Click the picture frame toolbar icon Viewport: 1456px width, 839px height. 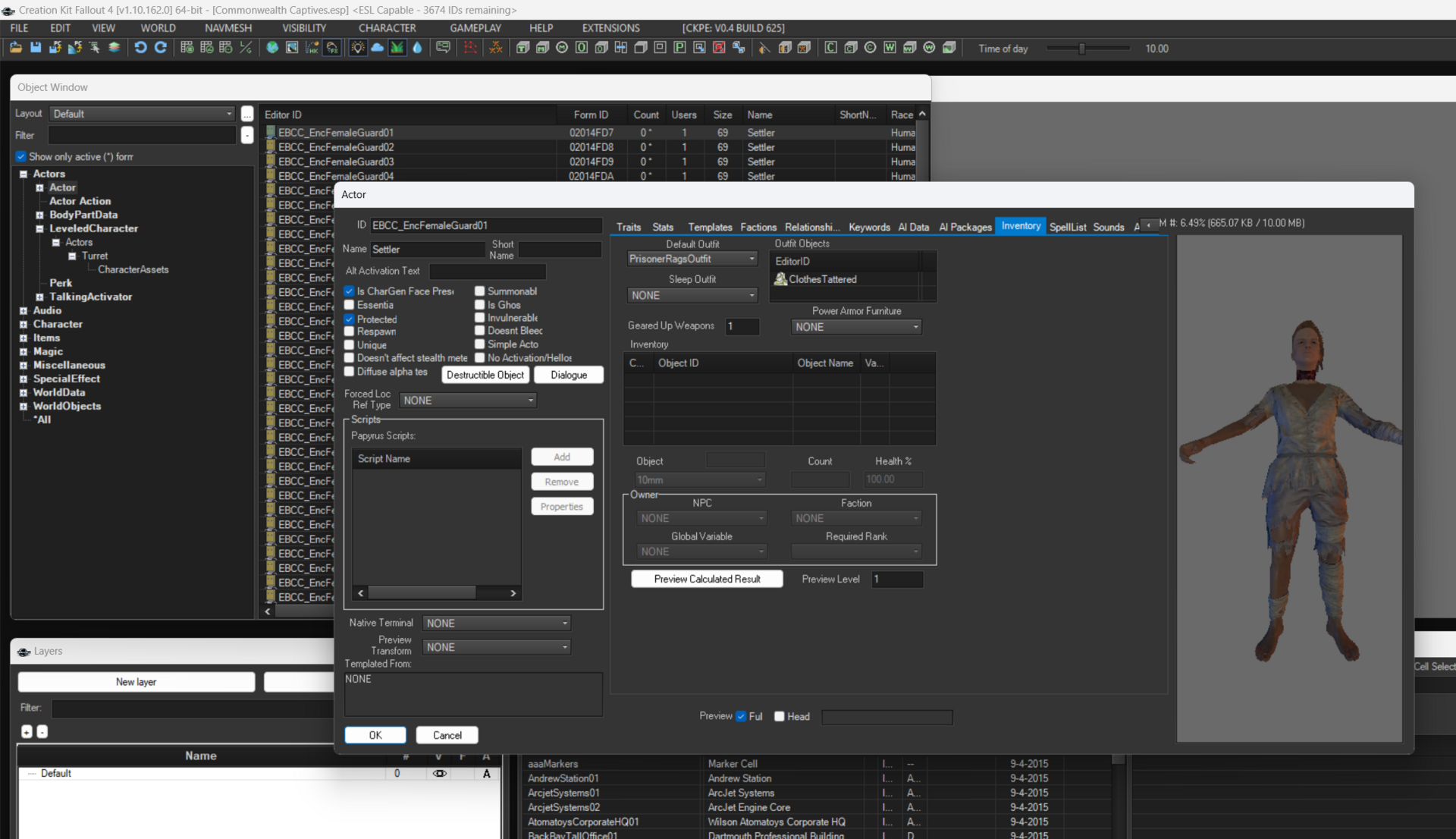(292, 48)
